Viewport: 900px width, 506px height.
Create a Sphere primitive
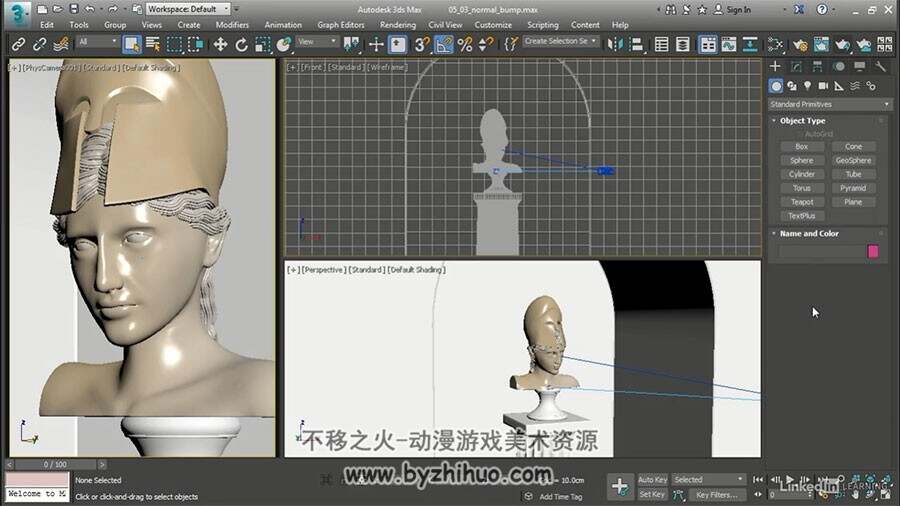coord(802,160)
